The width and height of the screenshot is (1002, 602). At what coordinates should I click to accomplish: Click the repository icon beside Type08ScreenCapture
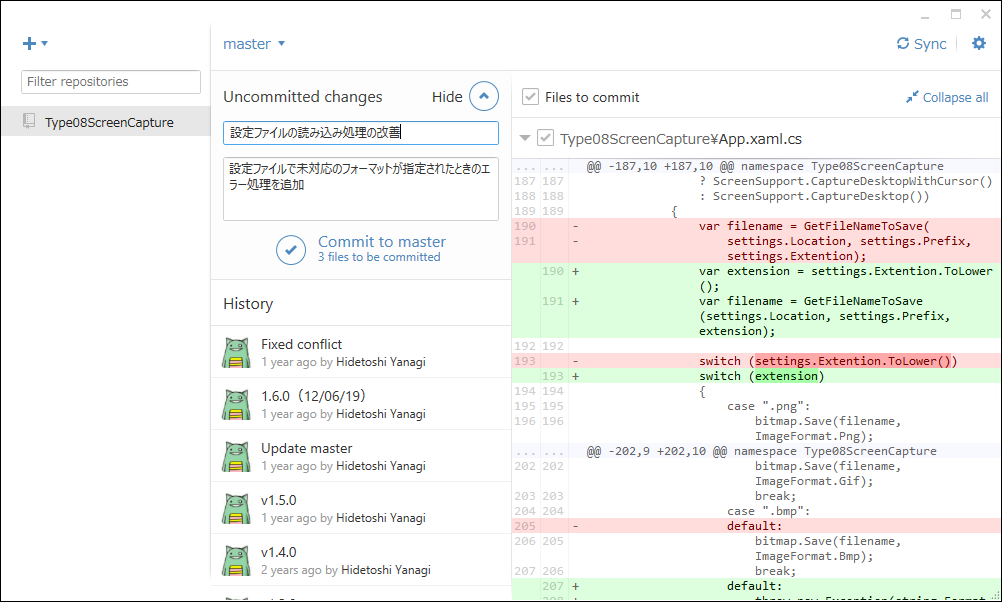click(29, 121)
